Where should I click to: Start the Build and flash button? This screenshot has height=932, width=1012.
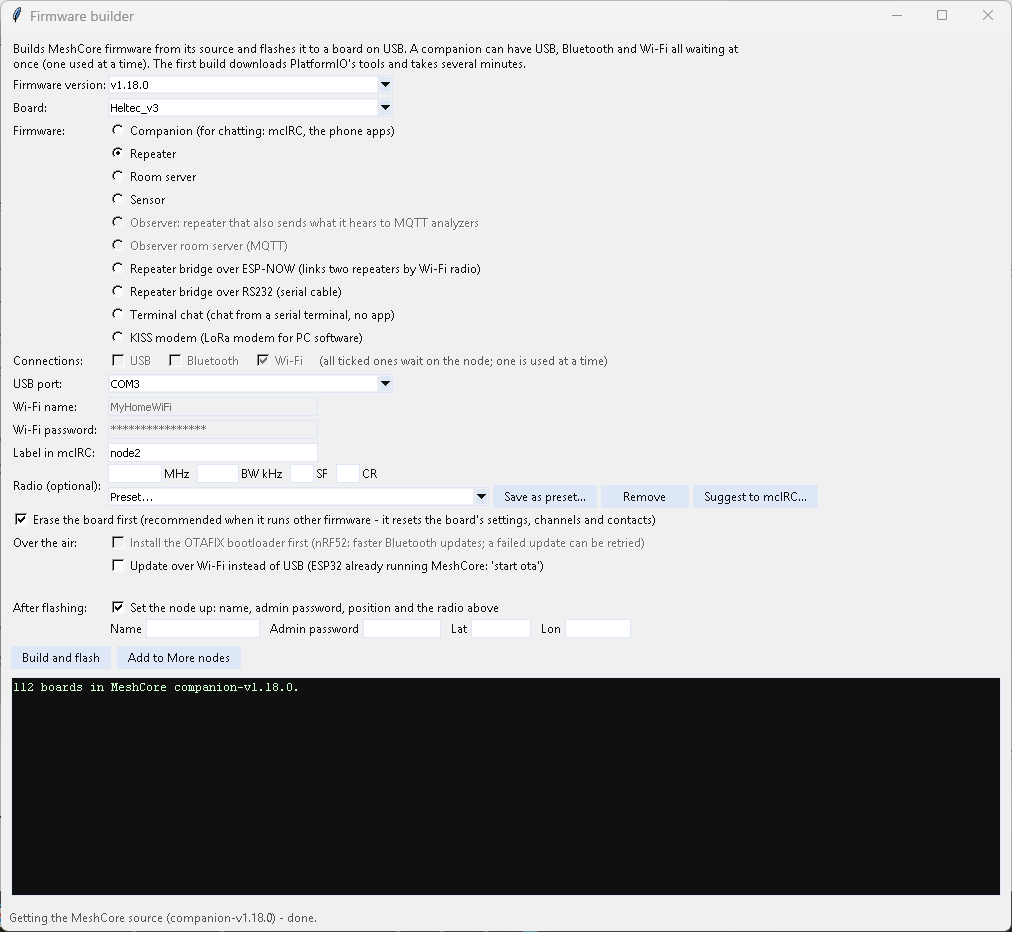(61, 658)
